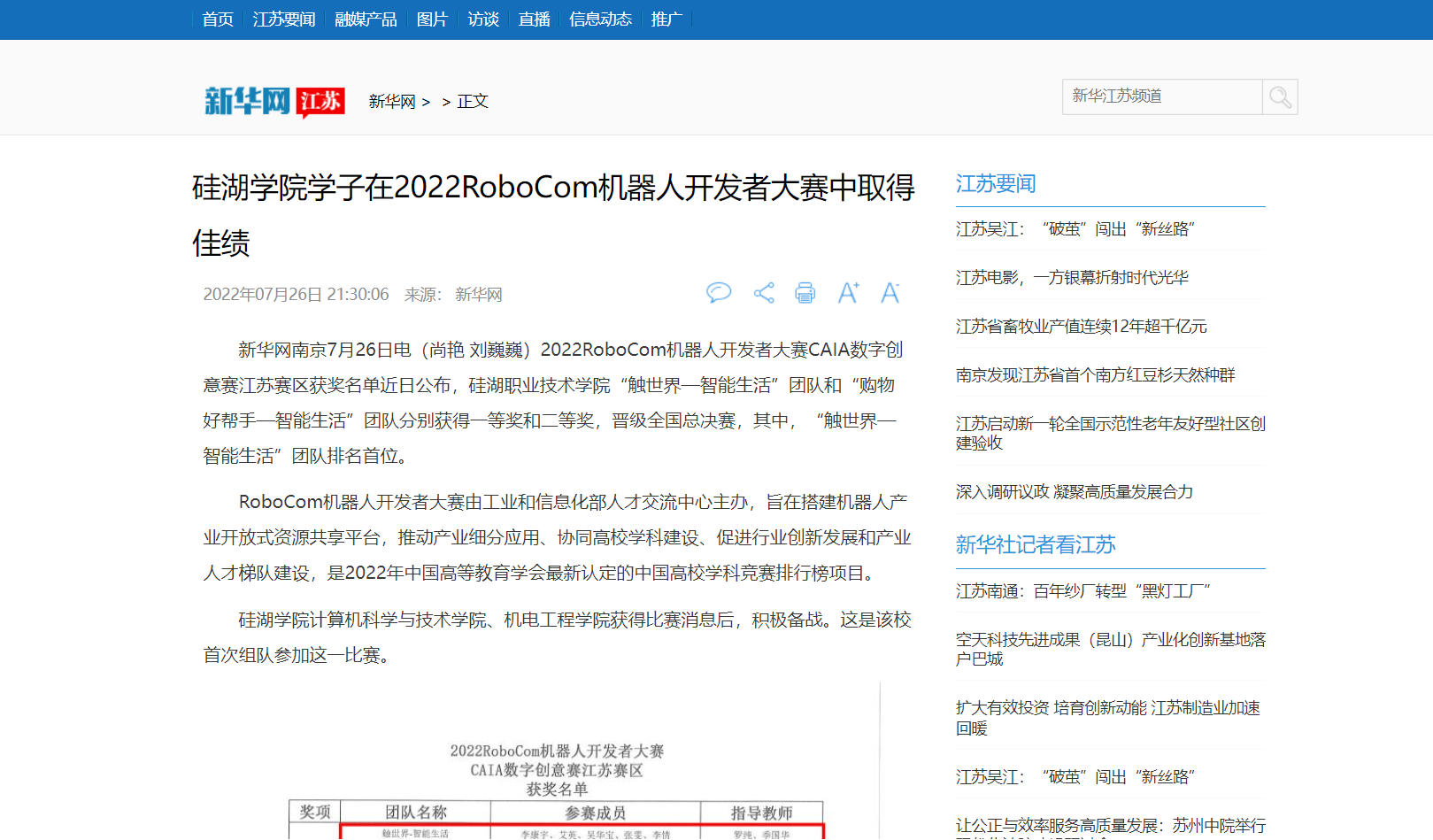Open the 首页 menu item
1433x840 pixels.
218,19
